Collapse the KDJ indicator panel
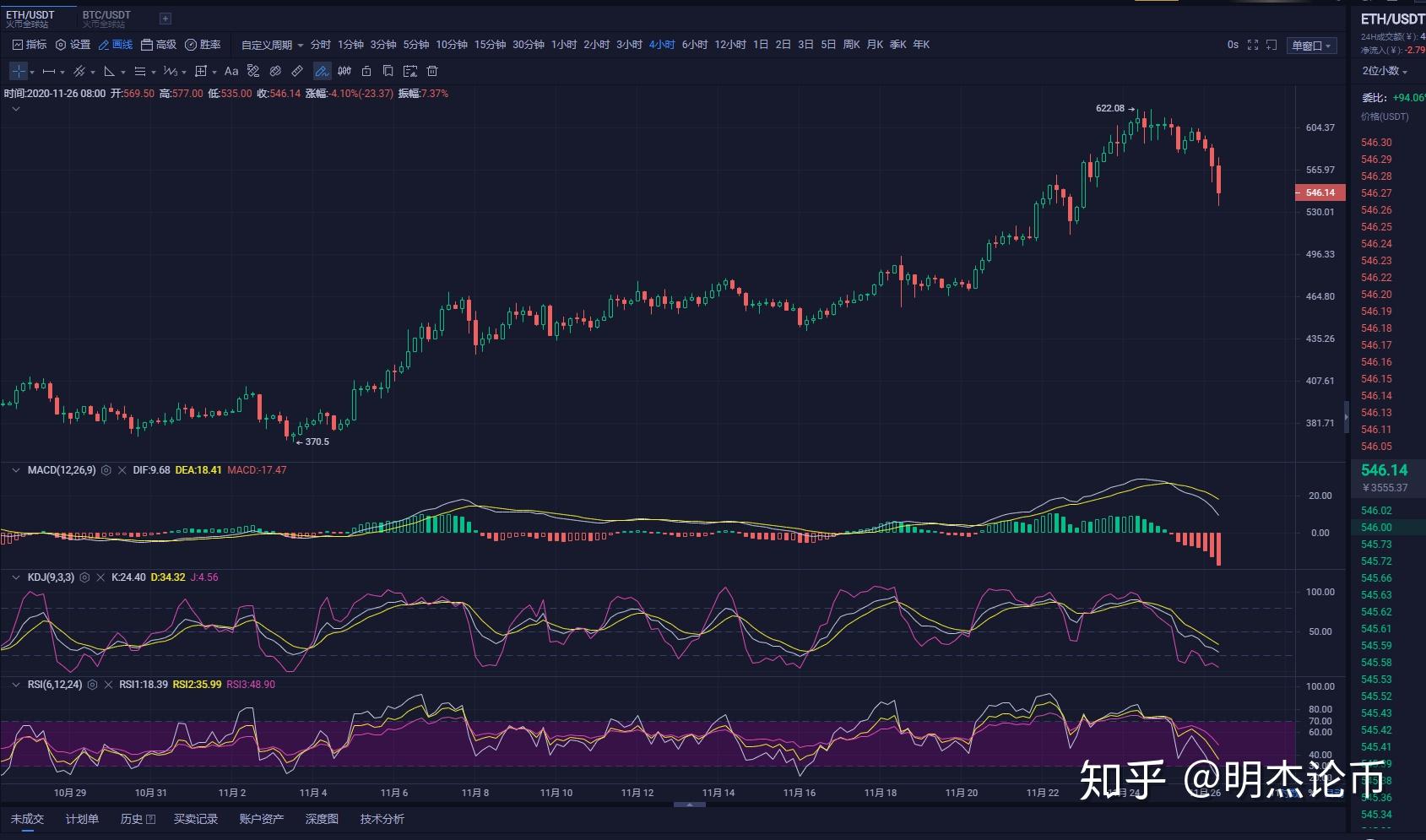Image resolution: width=1426 pixels, height=840 pixels. (x=15, y=577)
